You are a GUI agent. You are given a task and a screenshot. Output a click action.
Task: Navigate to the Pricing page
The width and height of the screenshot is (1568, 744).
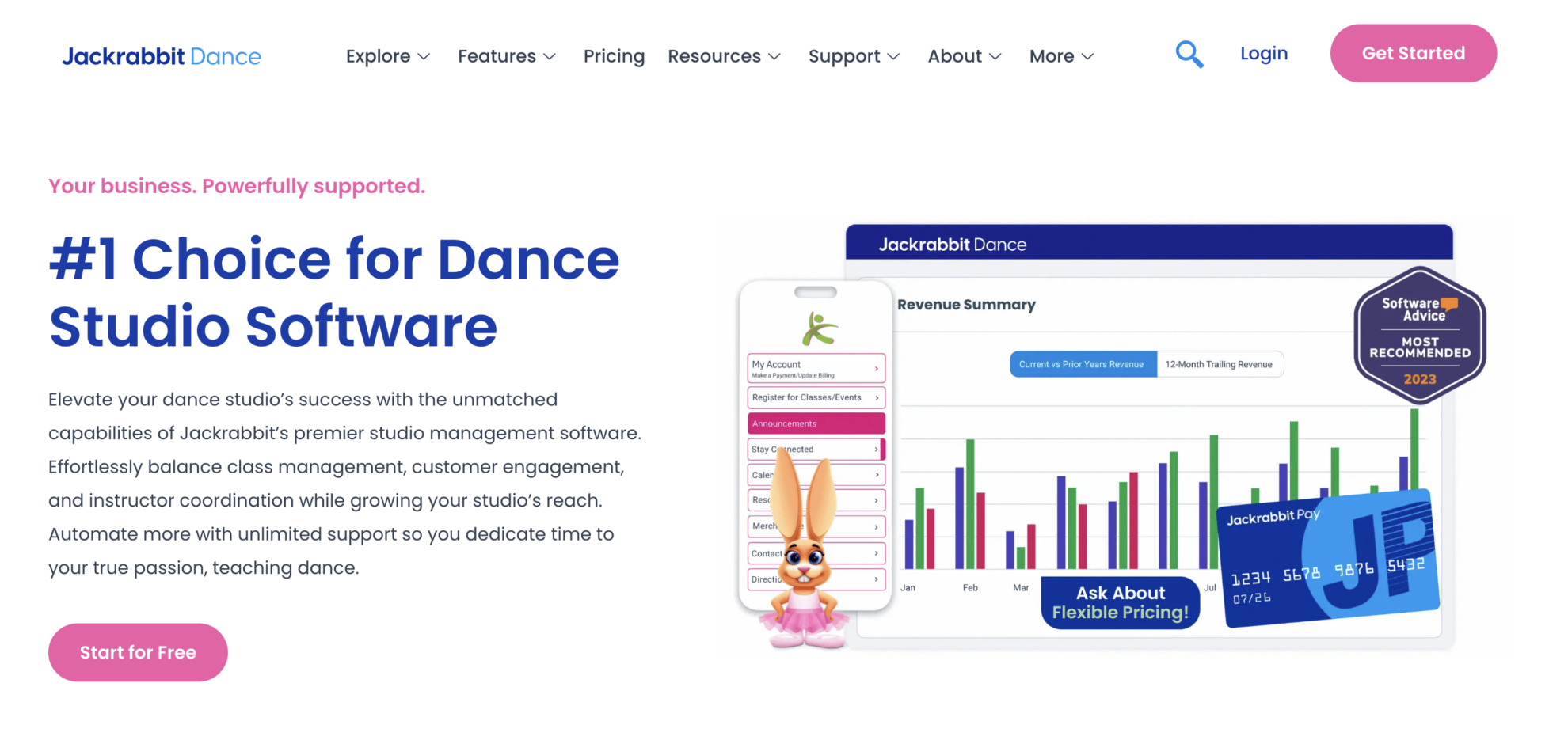pyautogui.click(x=614, y=56)
